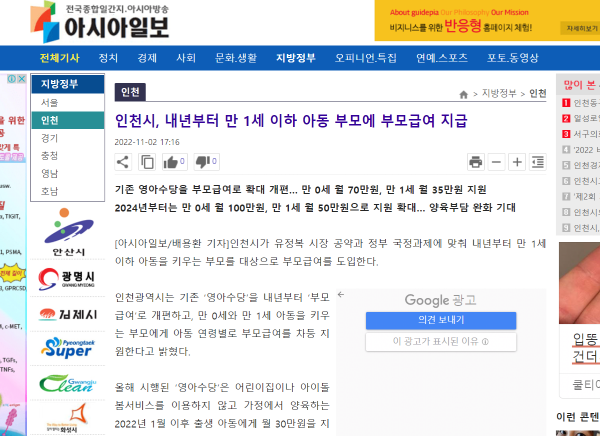Open the 화성시 logo banner
Image resolution: width=600 pixels, height=436 pixels.
coord(67,418)
